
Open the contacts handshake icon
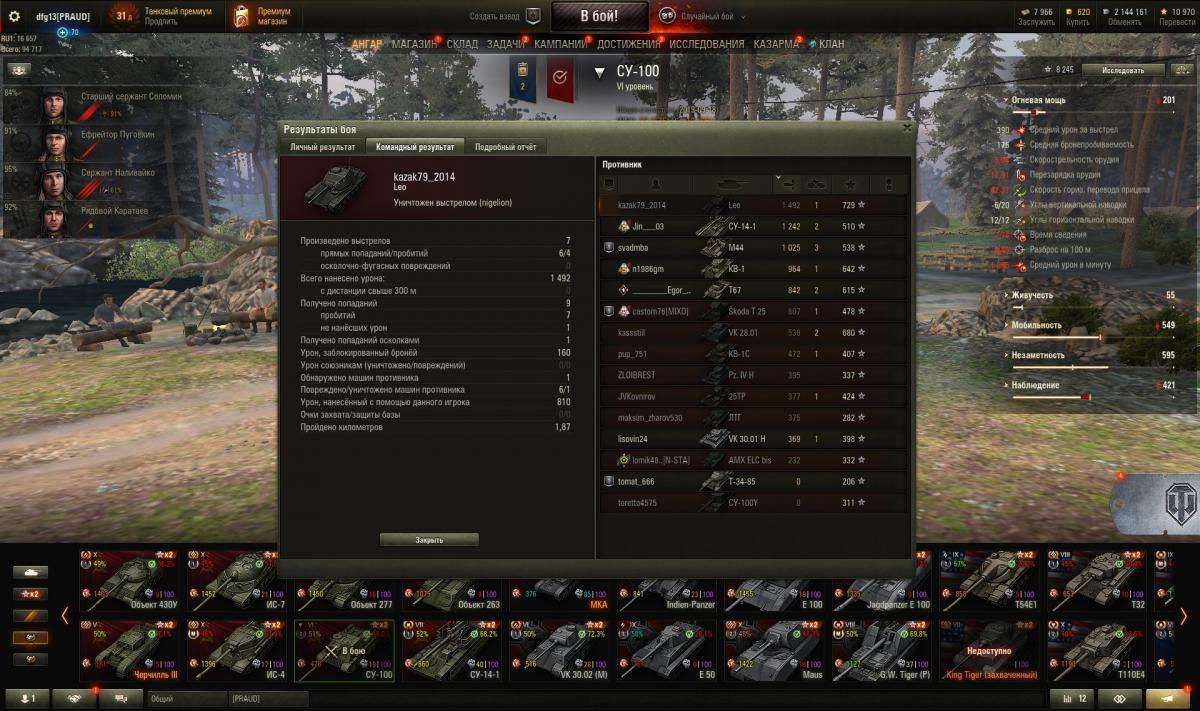[x=74, y=698]
